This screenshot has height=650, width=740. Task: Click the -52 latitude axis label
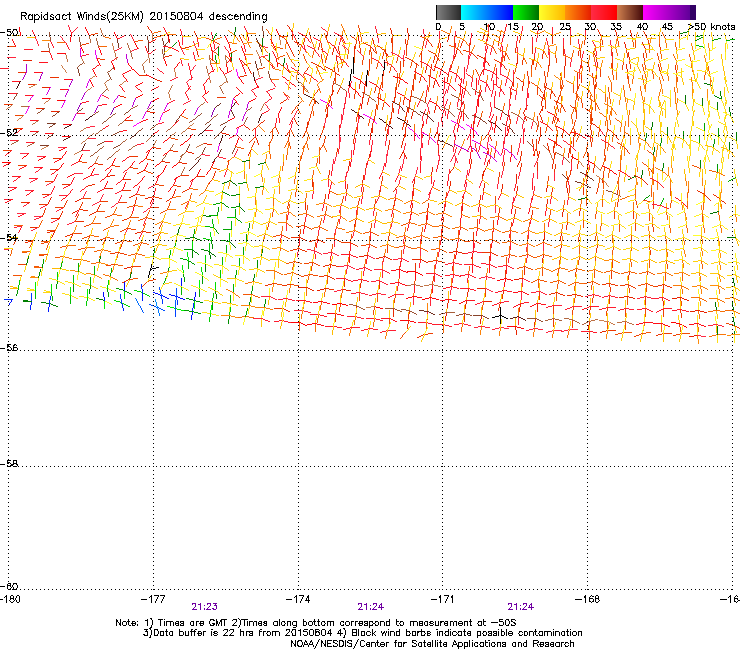9,133
